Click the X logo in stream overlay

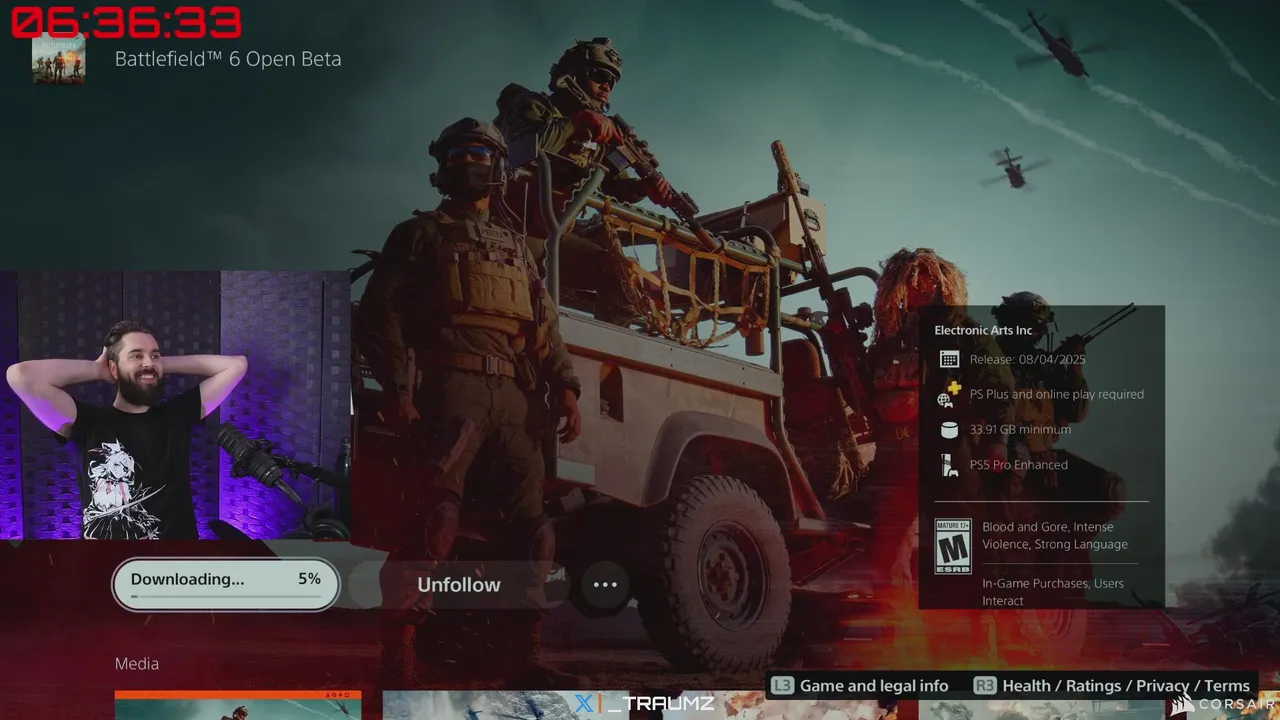click(583, 703)
